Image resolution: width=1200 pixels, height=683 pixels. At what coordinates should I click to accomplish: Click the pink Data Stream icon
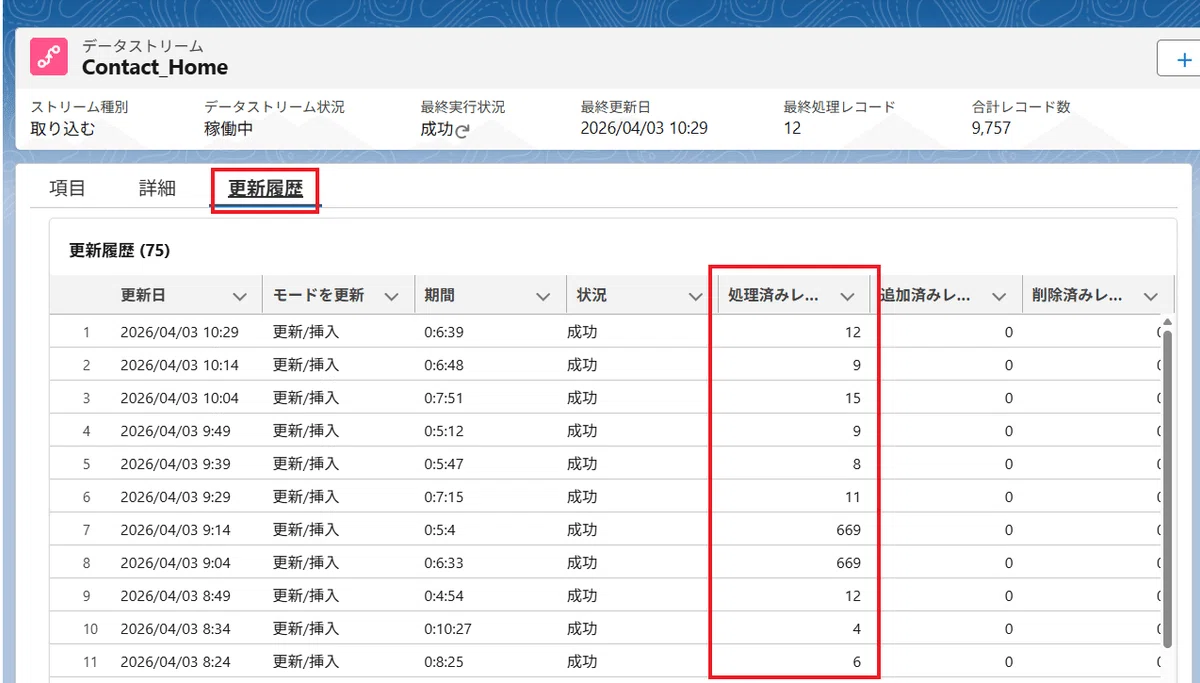pyautogui.click(x=48, y=57)
